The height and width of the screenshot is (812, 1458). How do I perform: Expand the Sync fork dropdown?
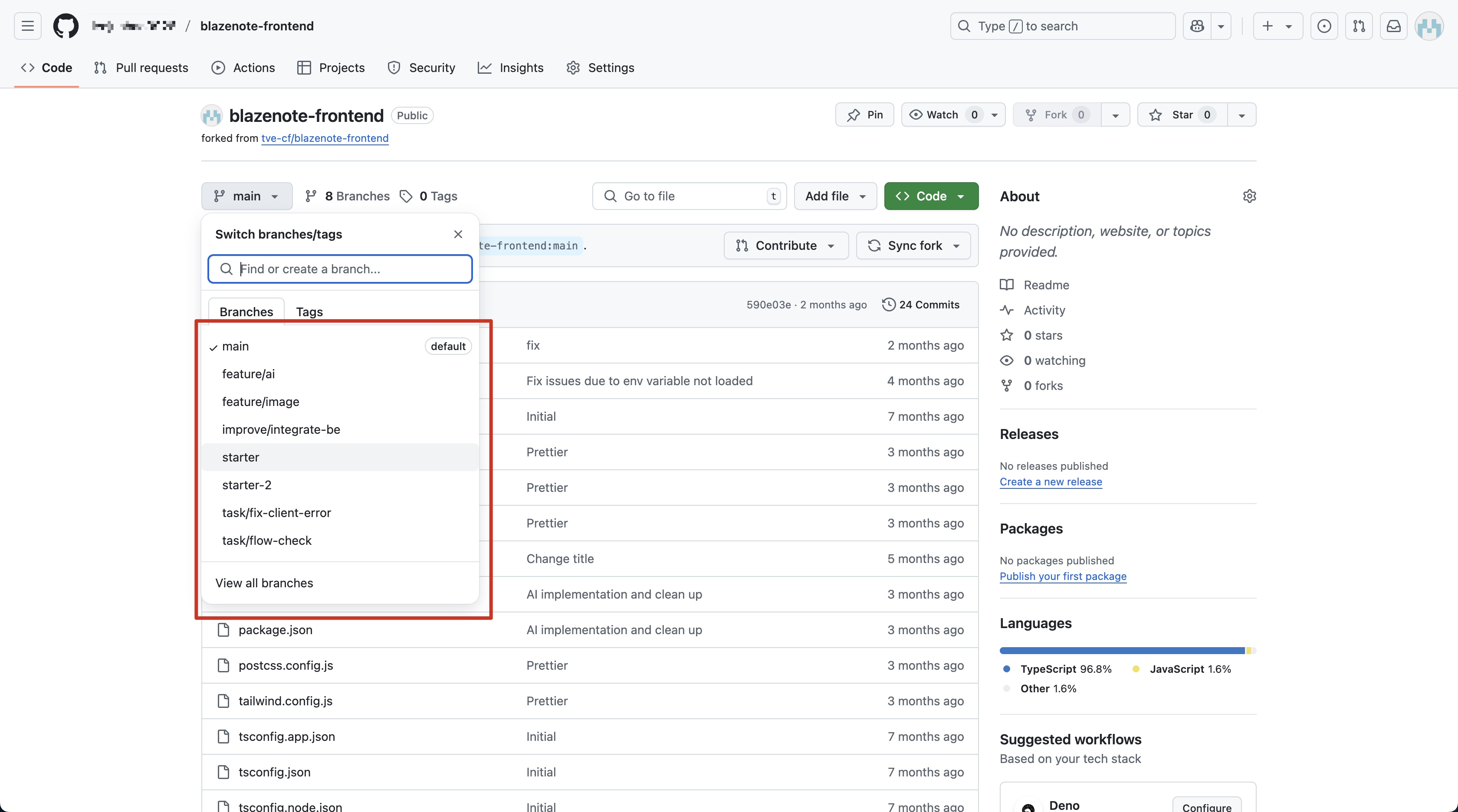point(913,246)
